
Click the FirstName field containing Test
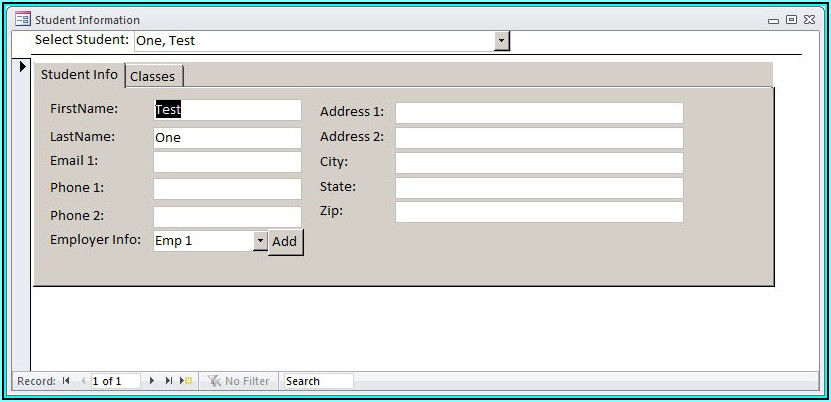point(227,110)
